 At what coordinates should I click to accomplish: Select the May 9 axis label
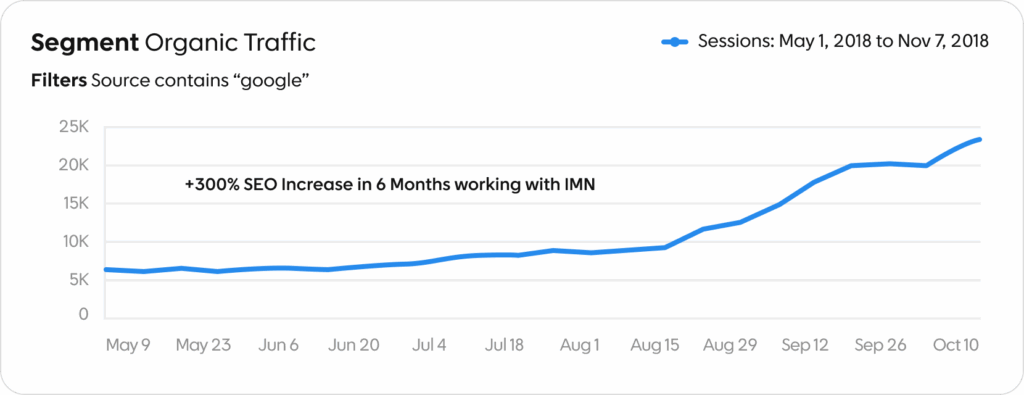pyautogui.click(x=128, y=345)
